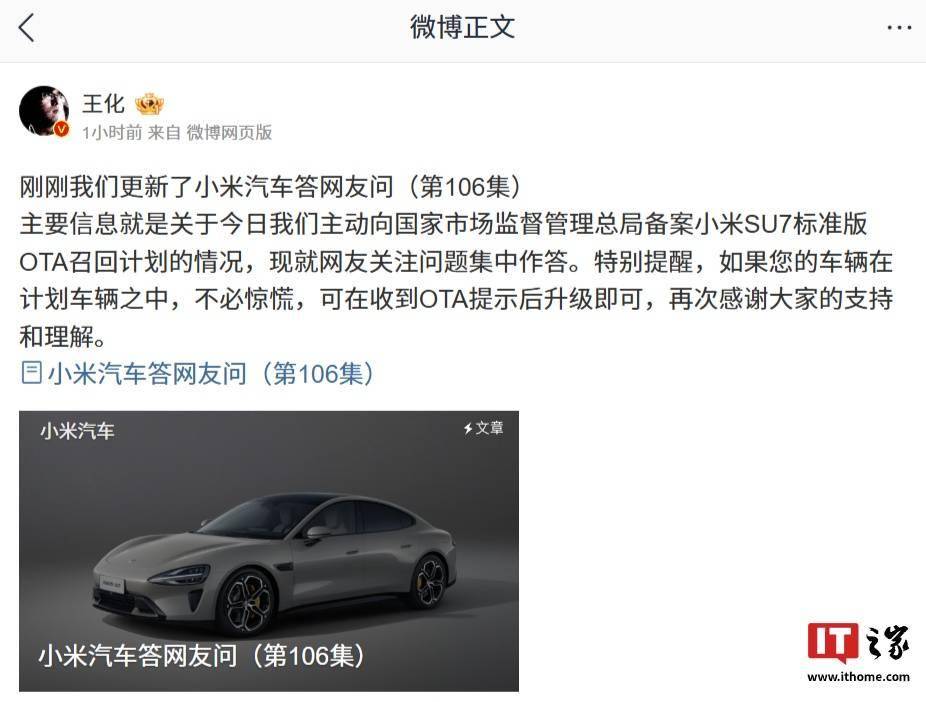926x702 pixels.
Task: Go back using the left arrow
Action: [27, 28]
